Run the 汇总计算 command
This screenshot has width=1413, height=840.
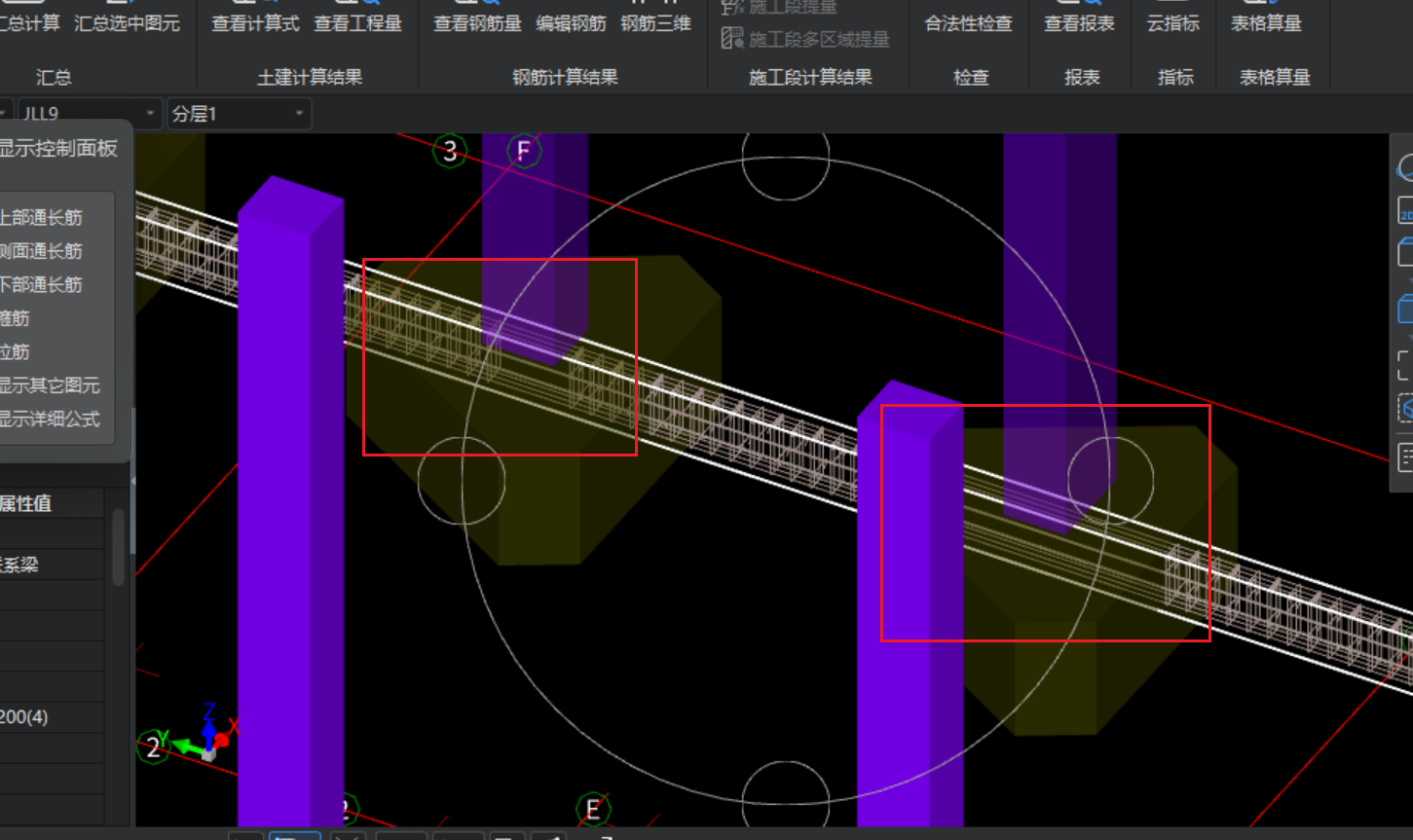29,22
